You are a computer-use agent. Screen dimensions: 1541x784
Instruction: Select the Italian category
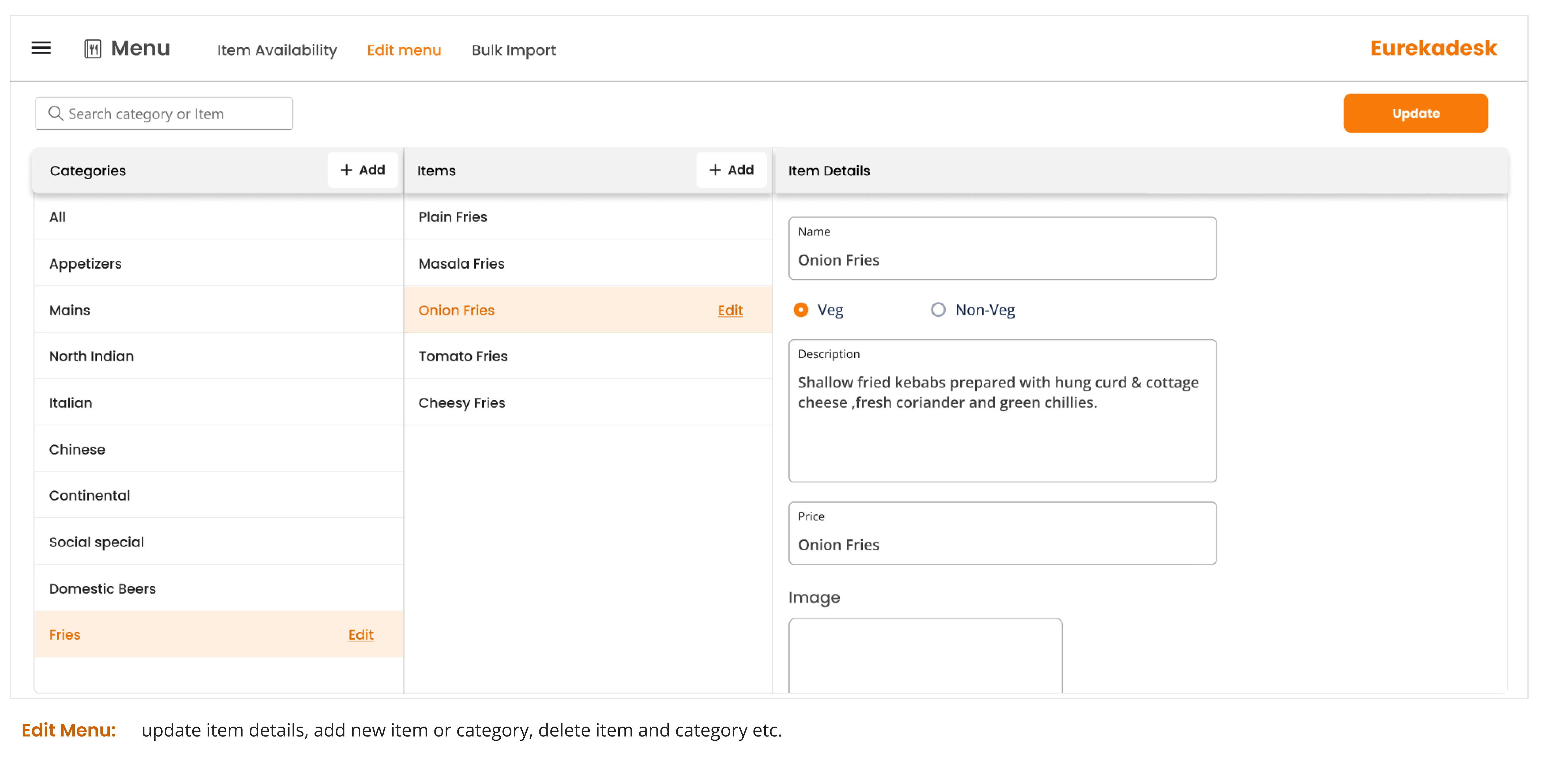click(x=219, y=402)
